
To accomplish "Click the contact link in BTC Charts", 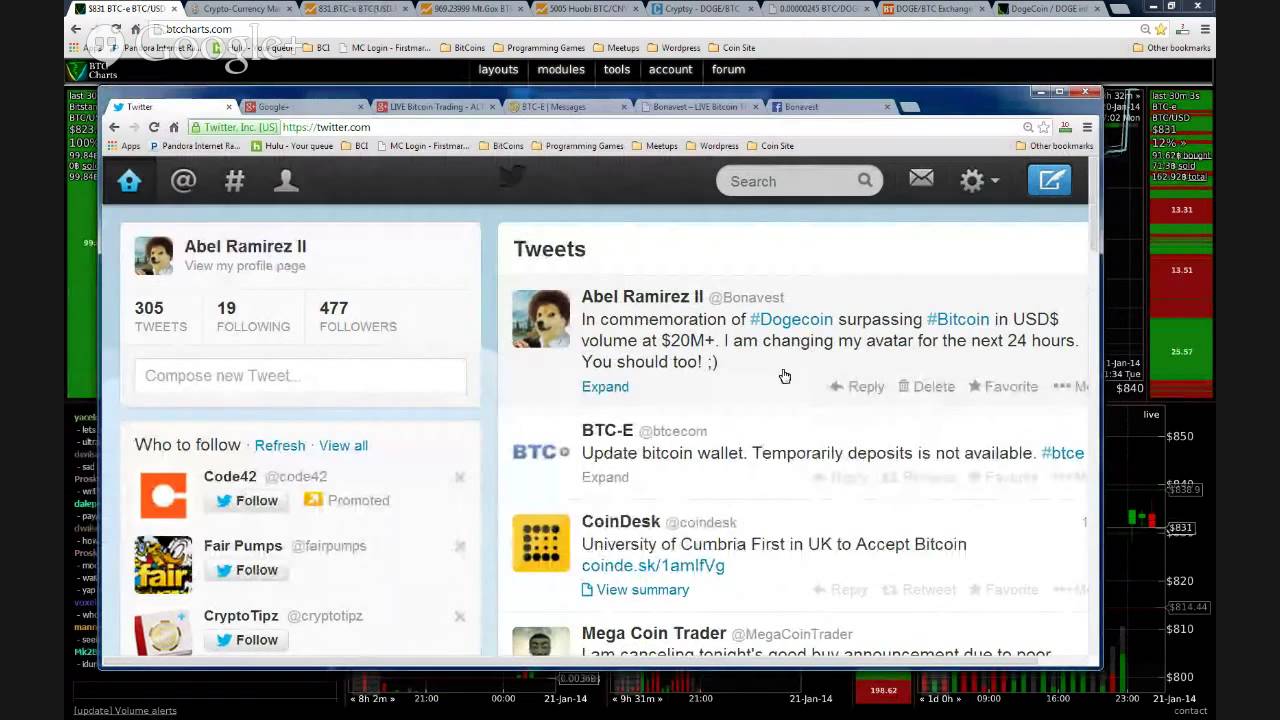I will (x=1190, y=711).
